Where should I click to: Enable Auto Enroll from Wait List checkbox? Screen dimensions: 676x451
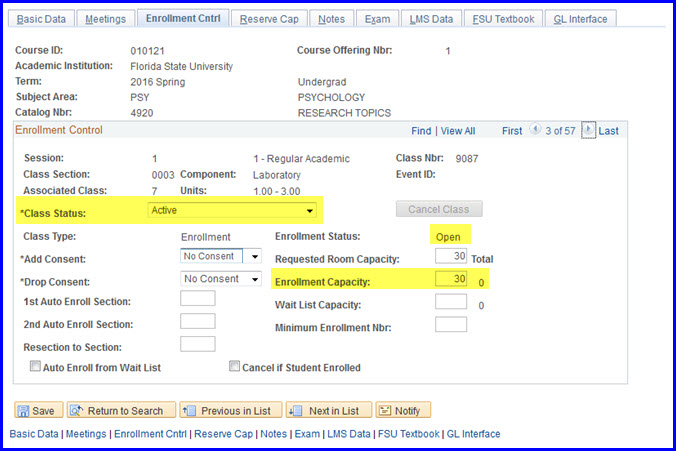pyautogui.click(x=35, y=366)
